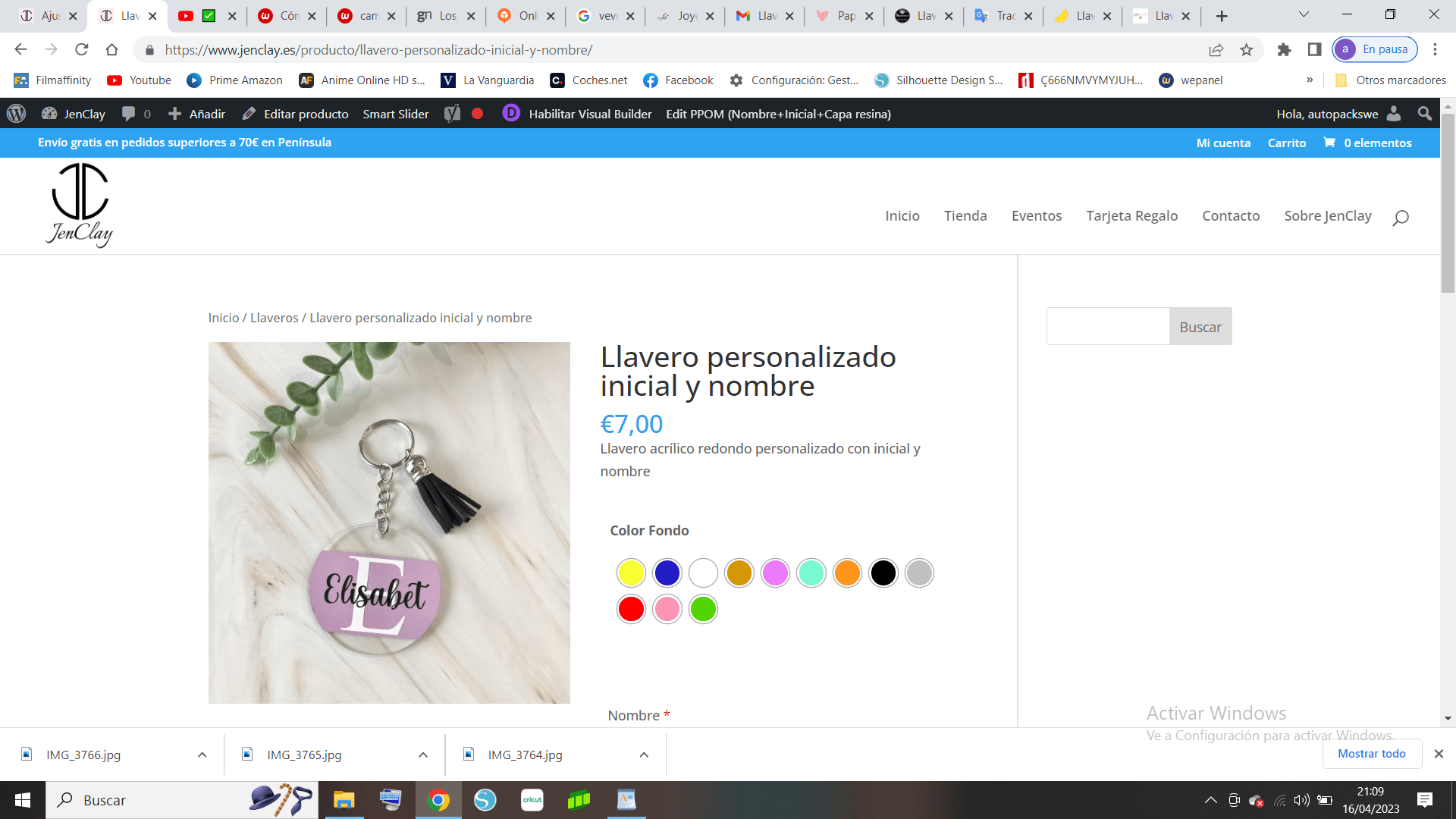The width and height of the screenshot is (1456, 819).
Task: Open the browser home page icon
Action: (x=112, y=50)
